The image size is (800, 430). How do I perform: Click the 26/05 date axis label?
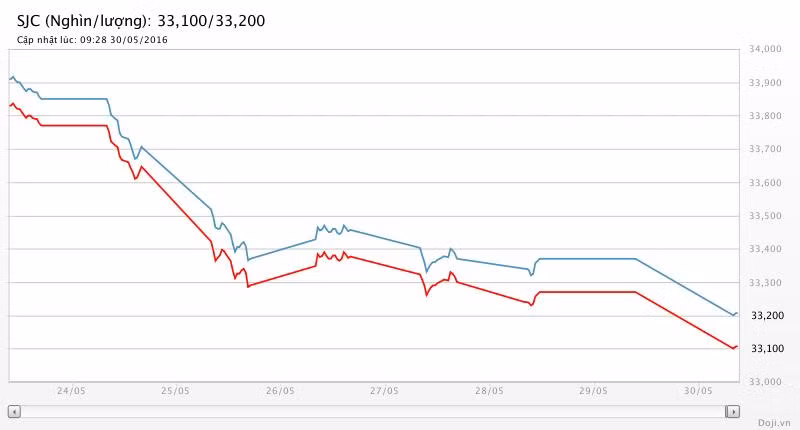click(x=280, y=391)
